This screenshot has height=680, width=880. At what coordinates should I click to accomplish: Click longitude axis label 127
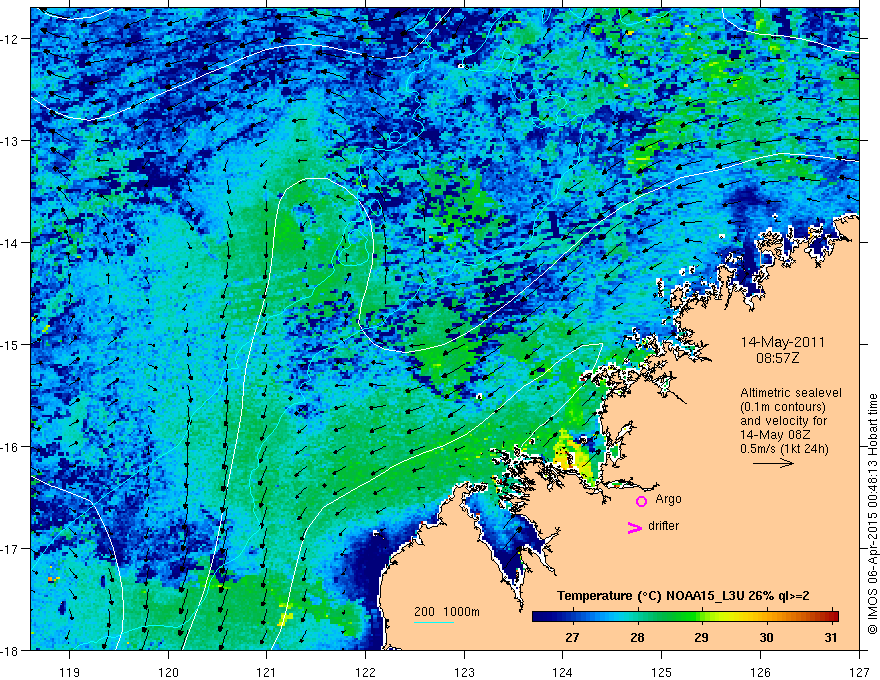[x=859, y=672]
